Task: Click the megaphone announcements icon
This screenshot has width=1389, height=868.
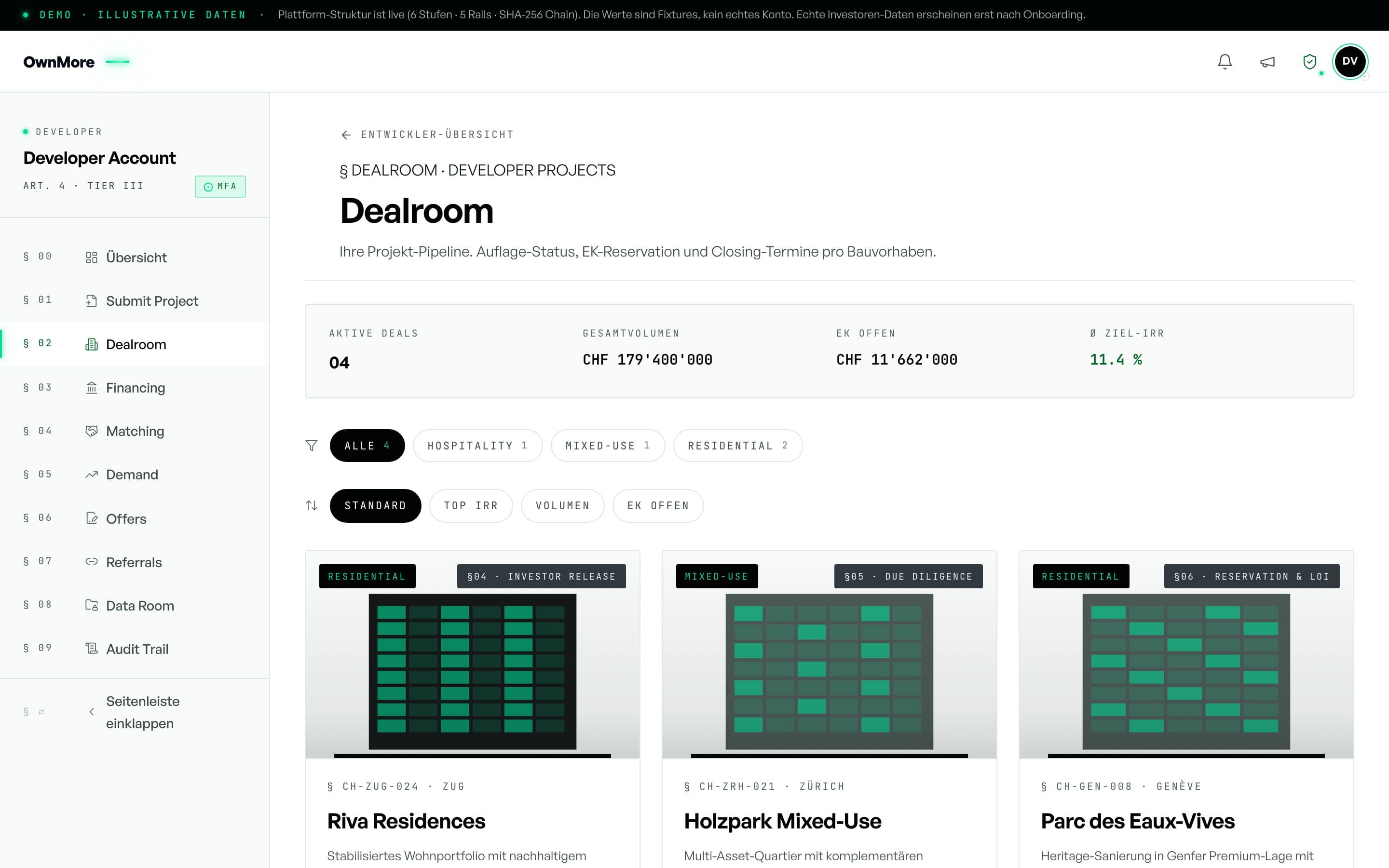Action: (x=1267, y=61)
